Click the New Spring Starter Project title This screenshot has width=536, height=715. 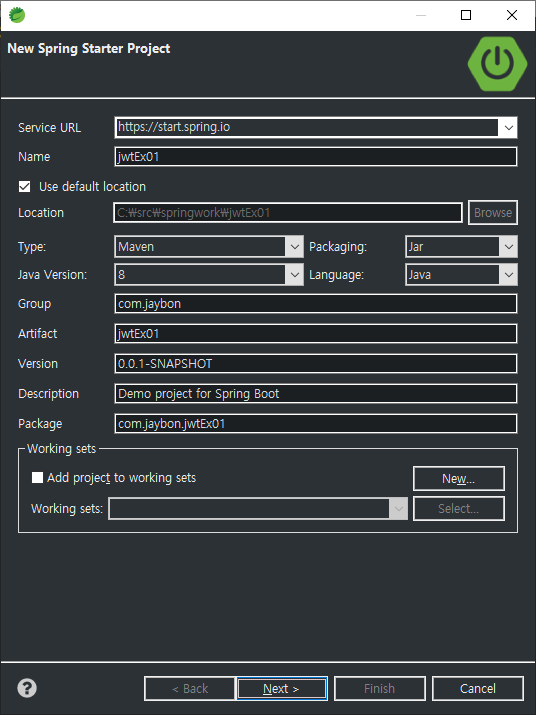(x=89, y=48)
